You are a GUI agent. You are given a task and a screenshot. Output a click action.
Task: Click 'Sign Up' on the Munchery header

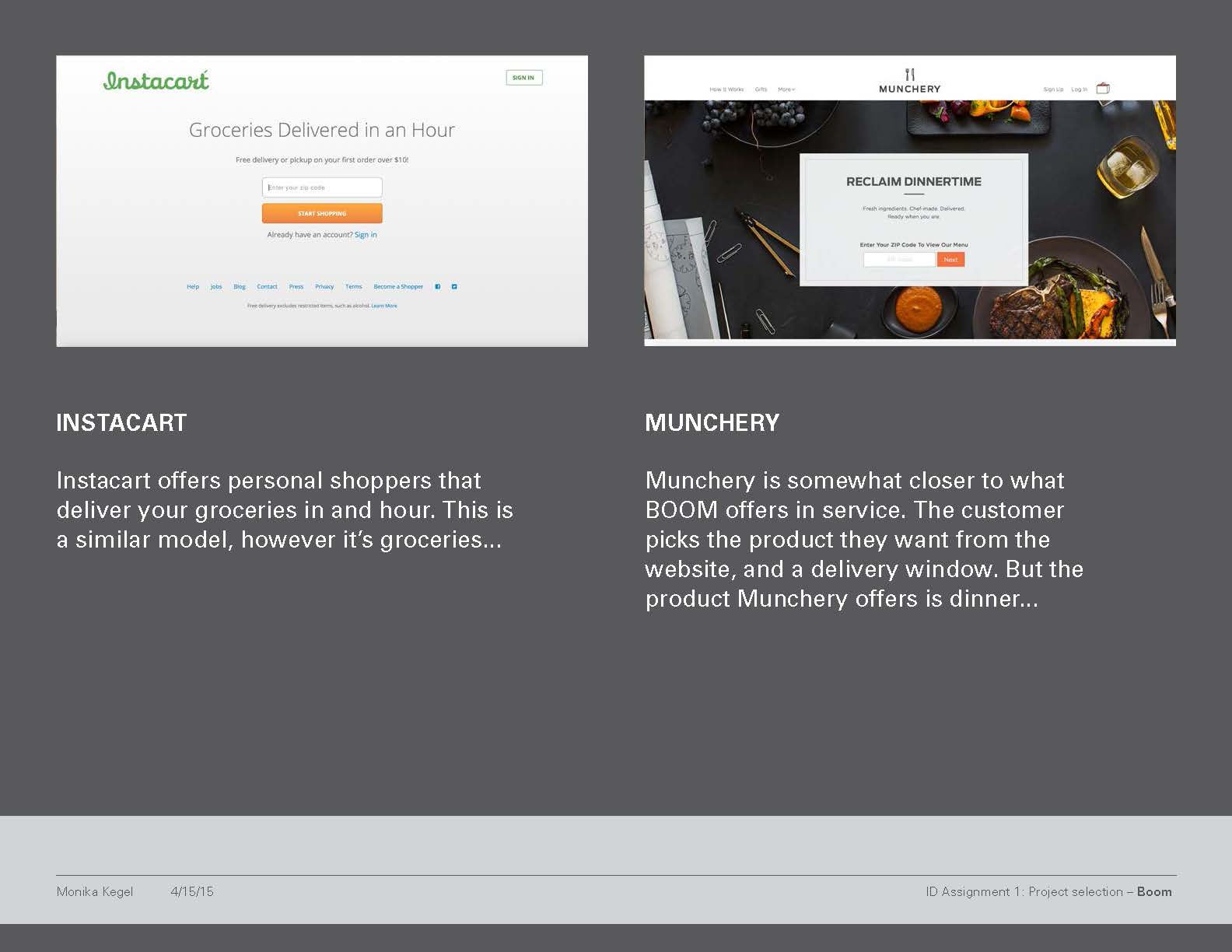1053,89
